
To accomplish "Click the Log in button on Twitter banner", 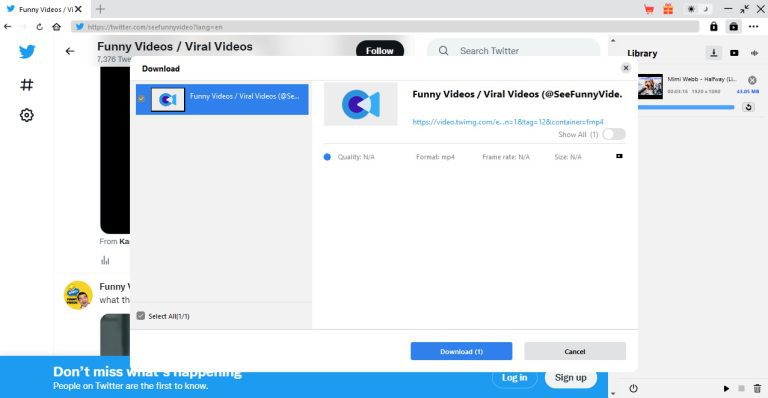I will point(514,377).
